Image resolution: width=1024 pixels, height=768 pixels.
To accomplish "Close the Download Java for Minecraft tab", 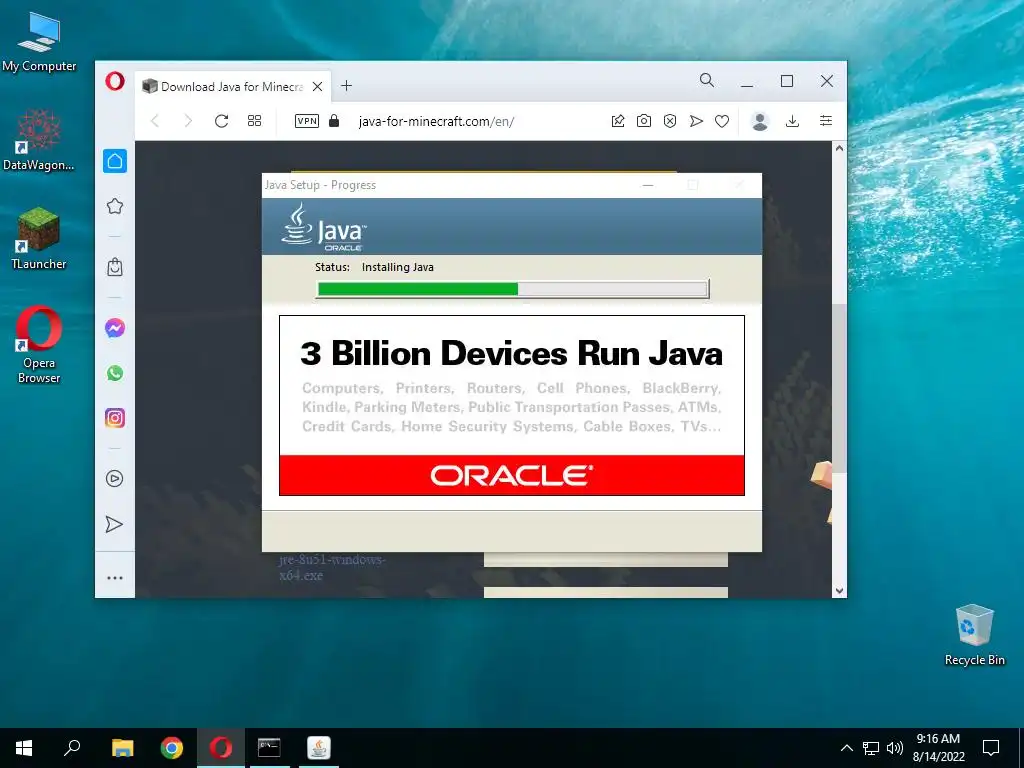I will pyautogui.click(x=317, y=86).
